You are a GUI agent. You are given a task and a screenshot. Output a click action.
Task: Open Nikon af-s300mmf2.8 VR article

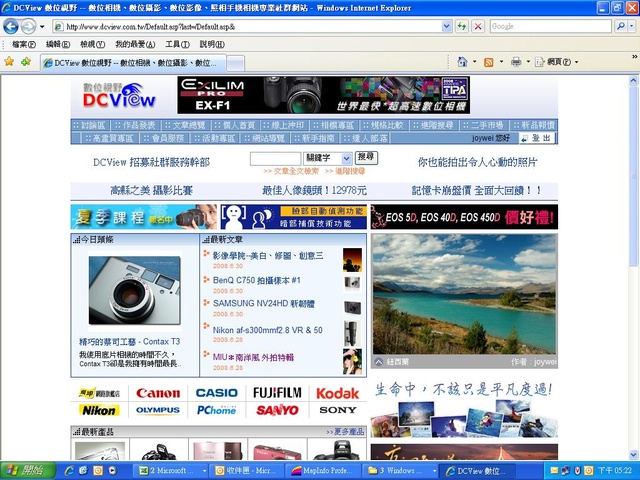267,330
